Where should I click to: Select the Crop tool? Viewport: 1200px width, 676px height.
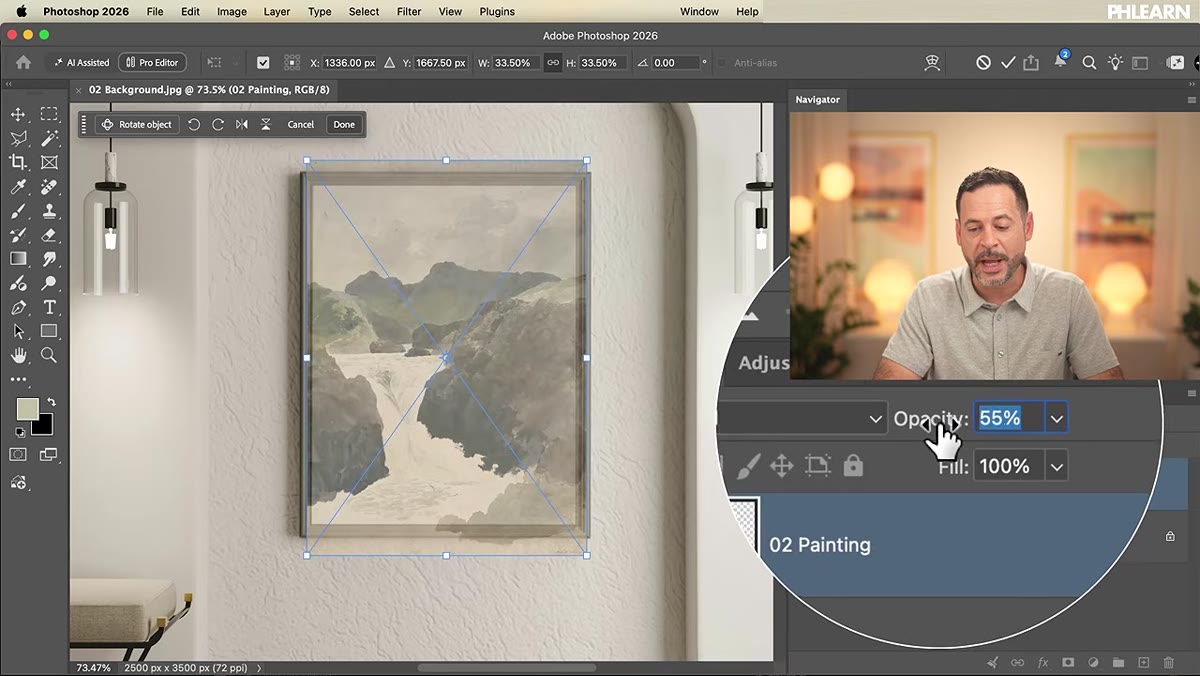point(18,162)
